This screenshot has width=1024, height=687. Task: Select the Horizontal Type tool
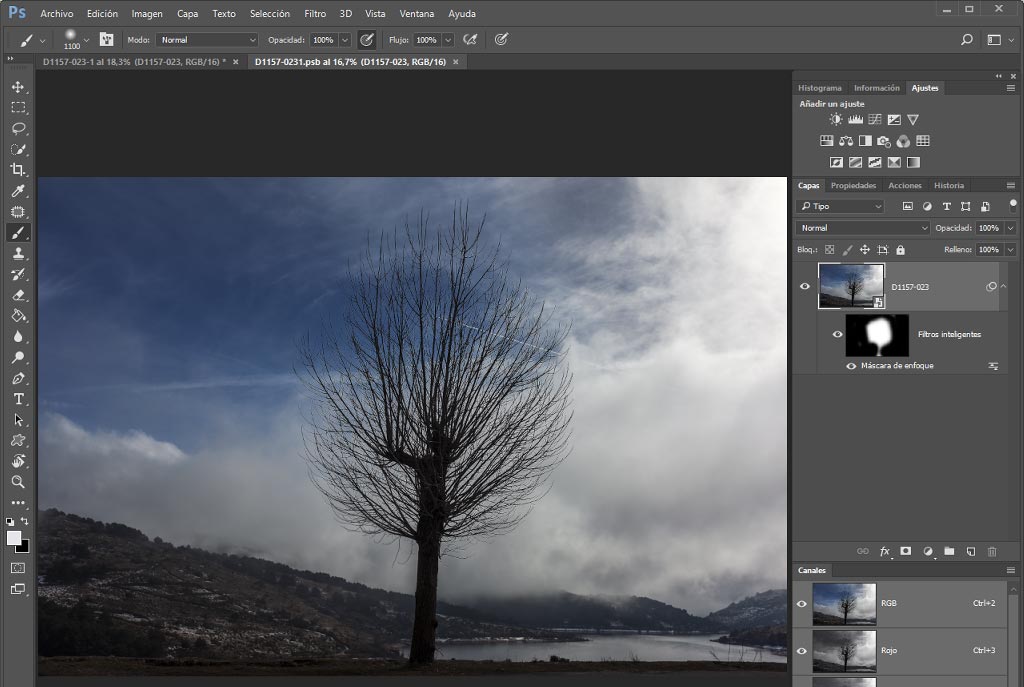(x=18, y=399)
